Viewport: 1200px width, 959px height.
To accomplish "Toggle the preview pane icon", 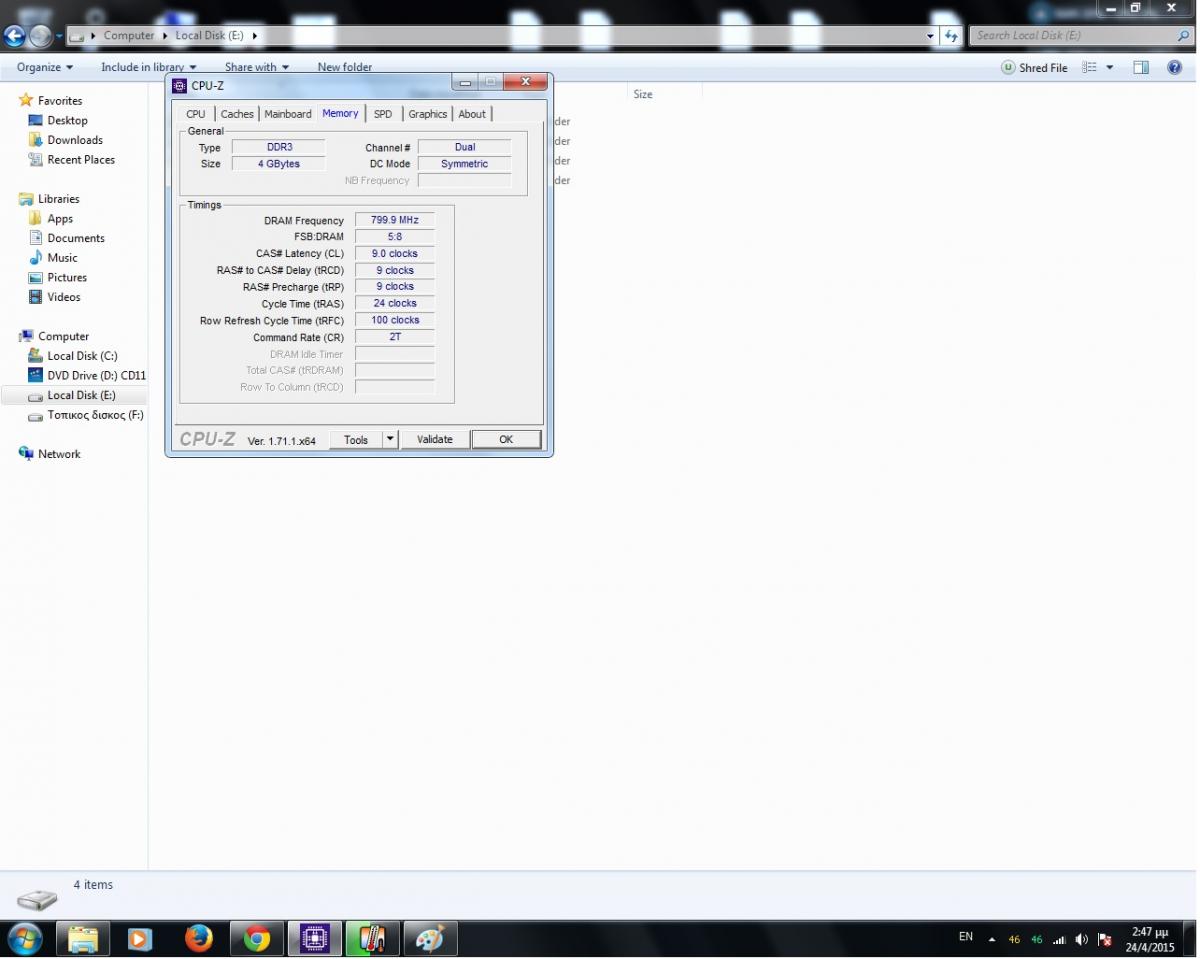I will pos(1141,68).
